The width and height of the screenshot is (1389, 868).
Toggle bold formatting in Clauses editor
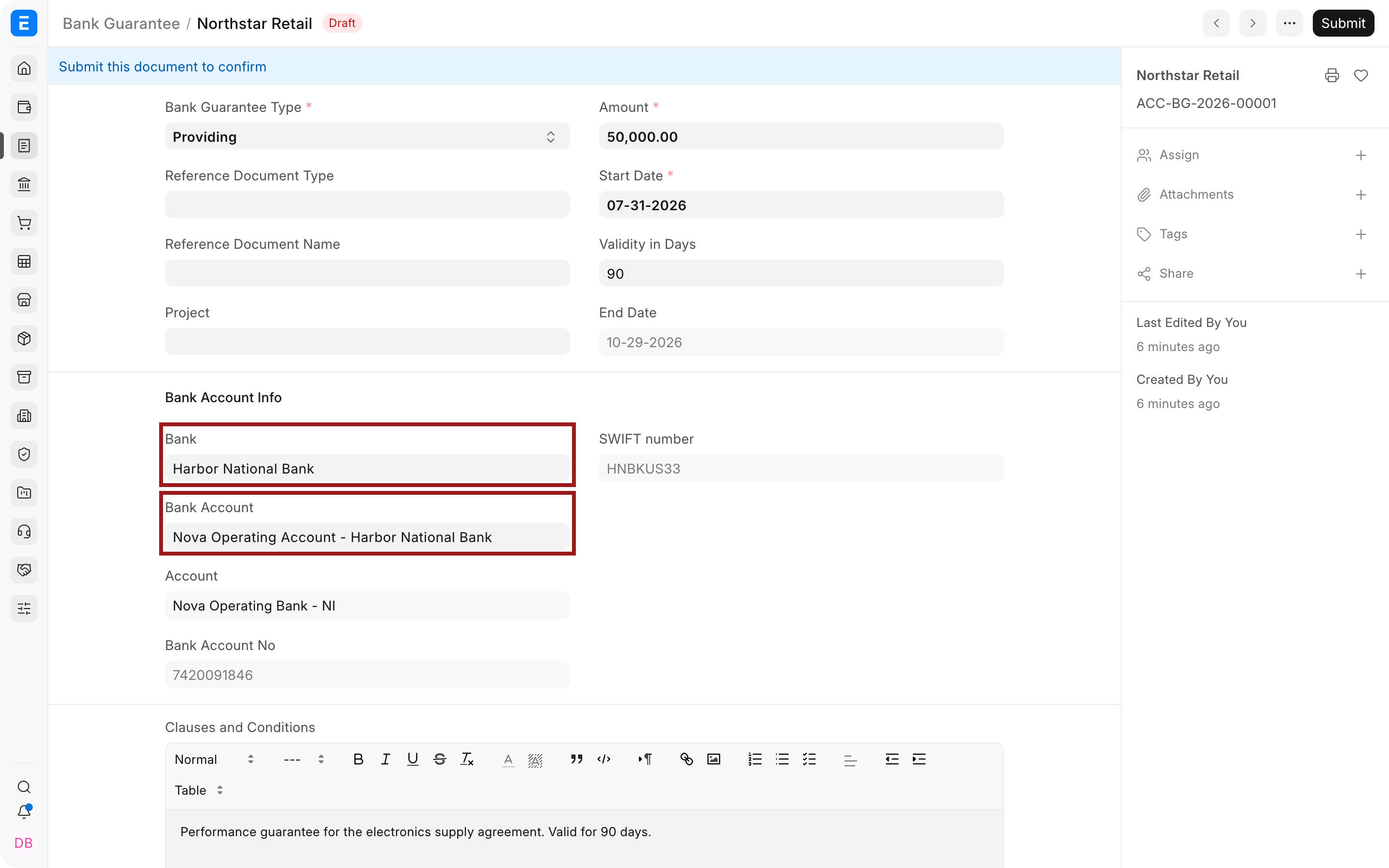point(358,759)
